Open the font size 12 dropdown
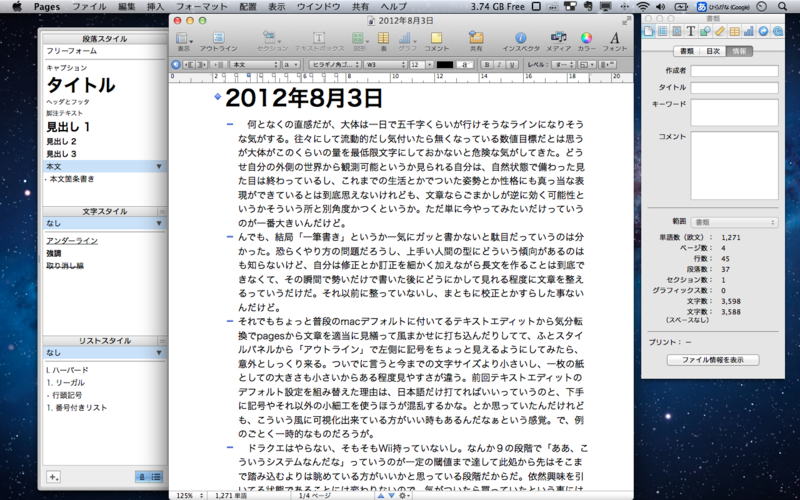The width and height of the screenshot is (800, 500). pyautogui.click(x=429, y=65)
